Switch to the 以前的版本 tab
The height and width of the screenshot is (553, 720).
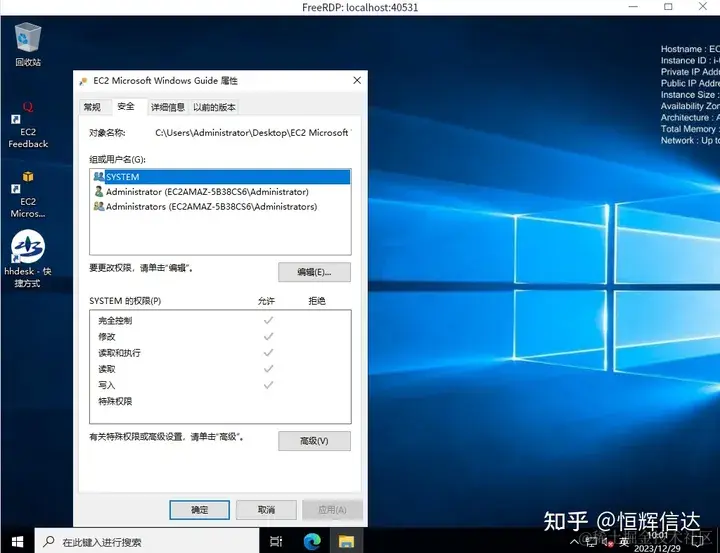[214, 107]
